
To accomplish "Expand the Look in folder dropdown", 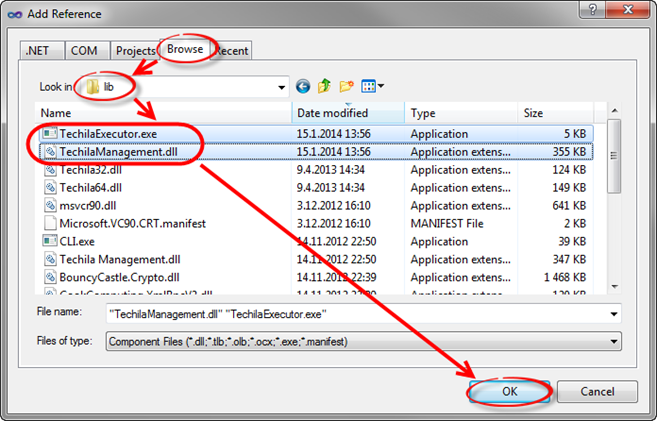I will (280, 87).
